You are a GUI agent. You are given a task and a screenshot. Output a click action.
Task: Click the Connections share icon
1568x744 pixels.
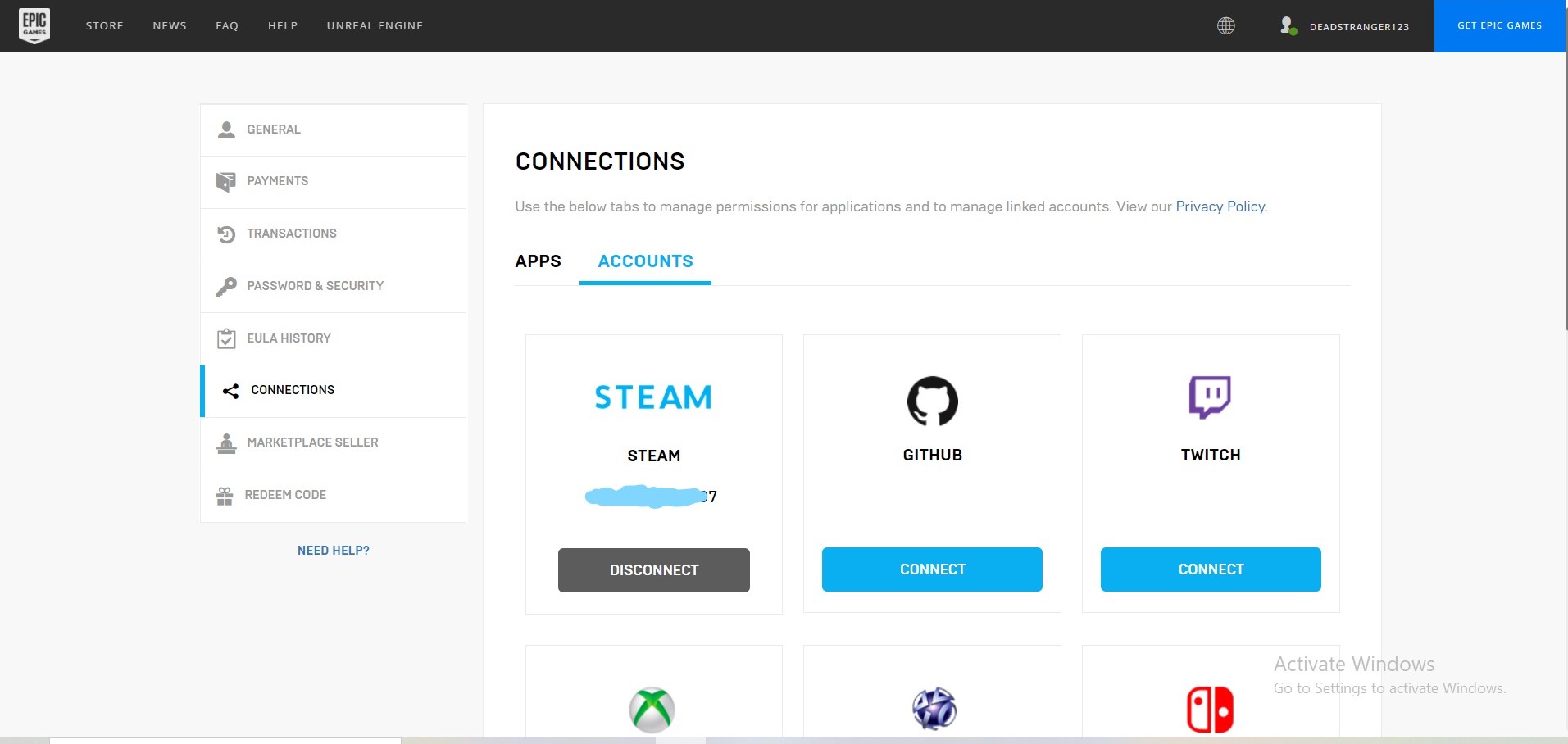click(230, 391)
